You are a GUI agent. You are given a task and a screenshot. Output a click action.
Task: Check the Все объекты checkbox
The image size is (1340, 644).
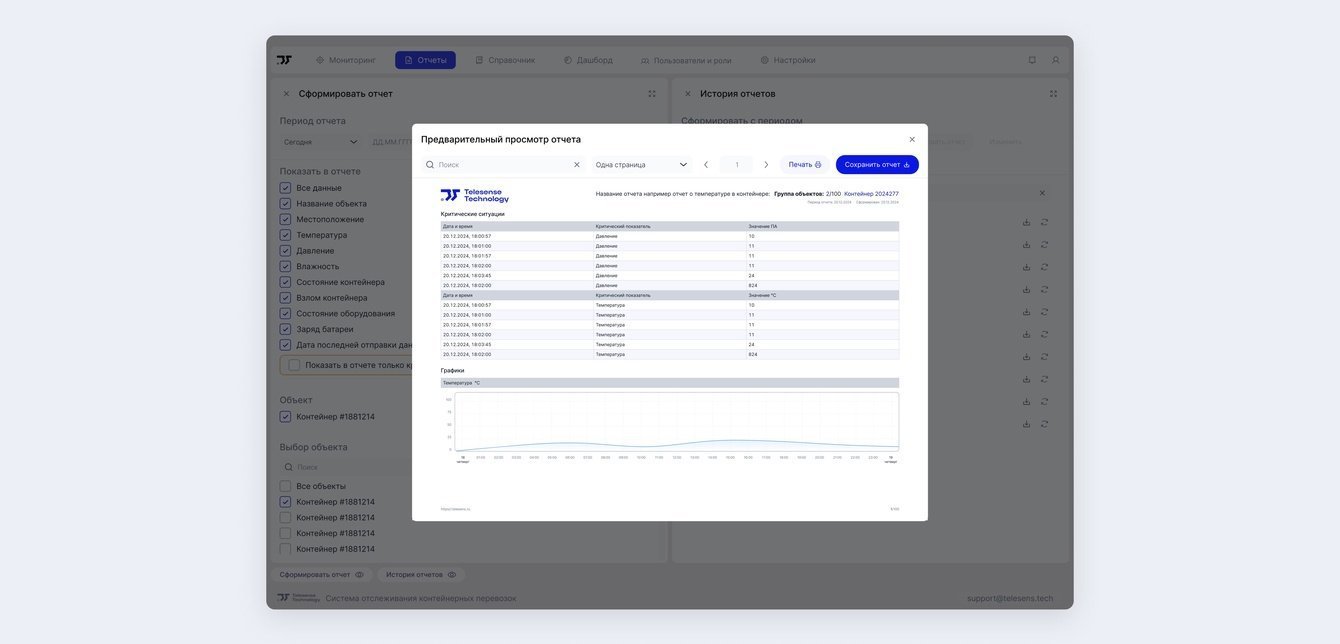285,486
